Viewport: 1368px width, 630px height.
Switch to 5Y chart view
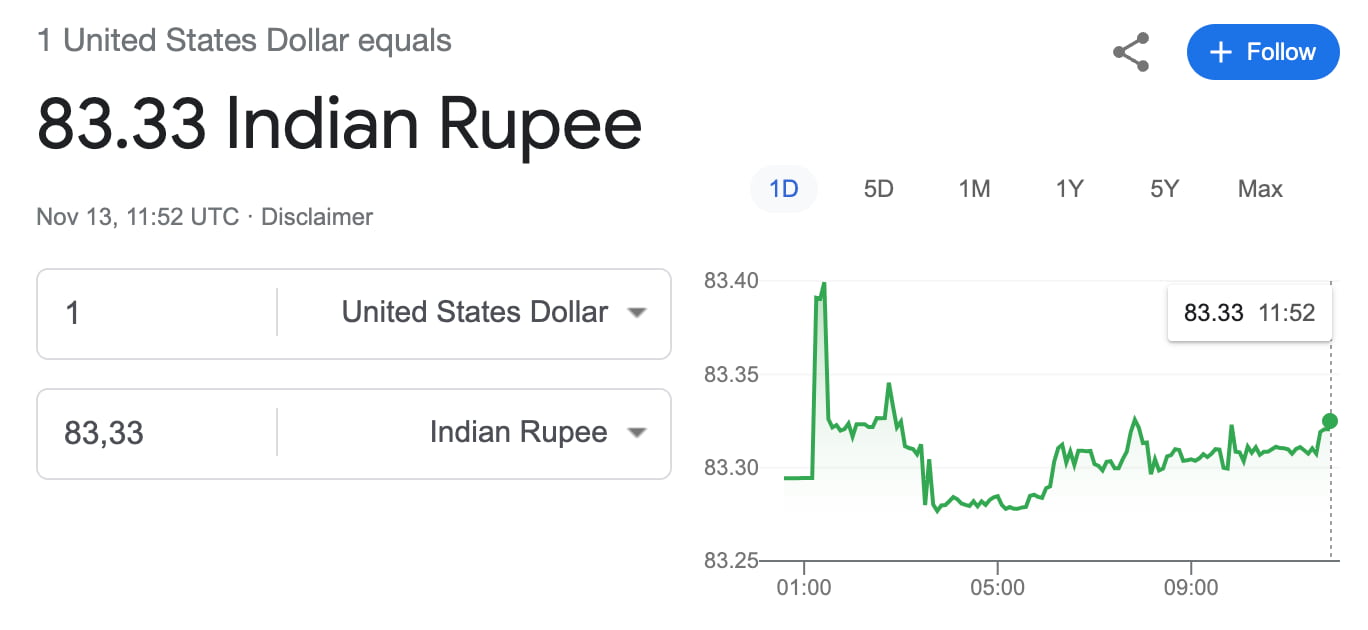tap(1164, 189)
